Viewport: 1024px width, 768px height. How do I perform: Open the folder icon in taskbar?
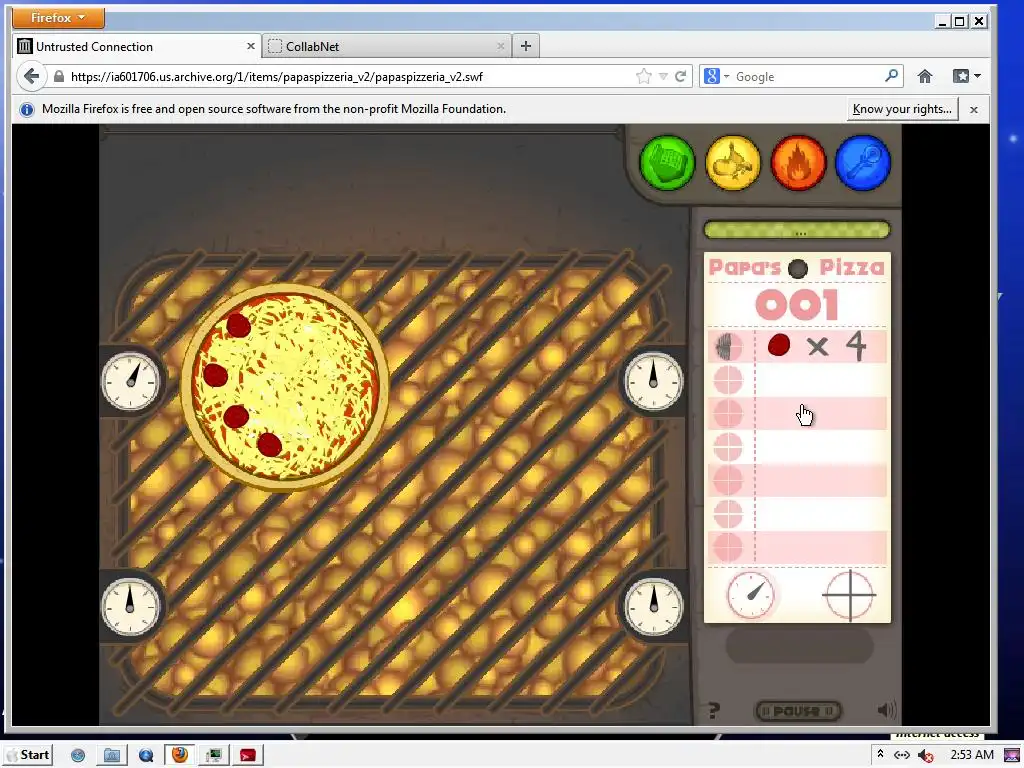tap(112, 756)
